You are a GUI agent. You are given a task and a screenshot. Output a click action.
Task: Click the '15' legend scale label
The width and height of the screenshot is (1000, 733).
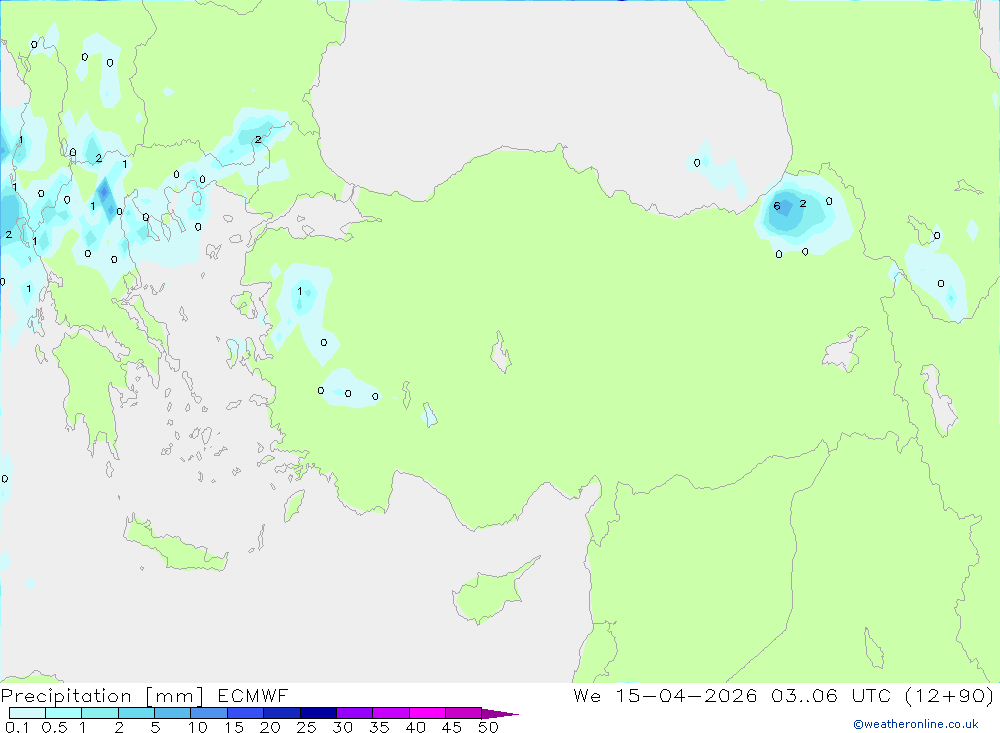click(x=234, y=727)
